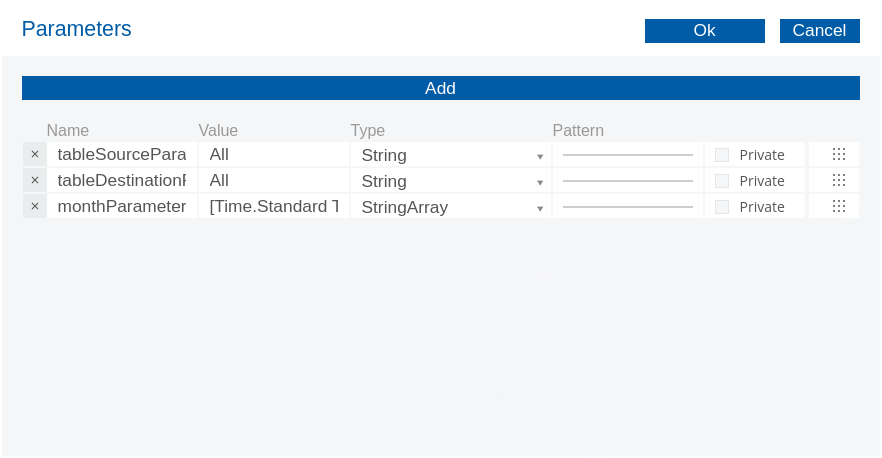Image resolution: width=882 pixels, height=458 pixels.
Task: Mark monthParameter as Private
Action: 722,207
